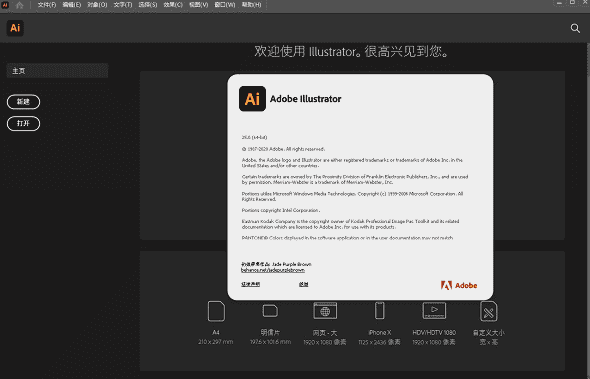Click the small Ai app icon in the title bar
590x379 pixels.
(5, 5)
